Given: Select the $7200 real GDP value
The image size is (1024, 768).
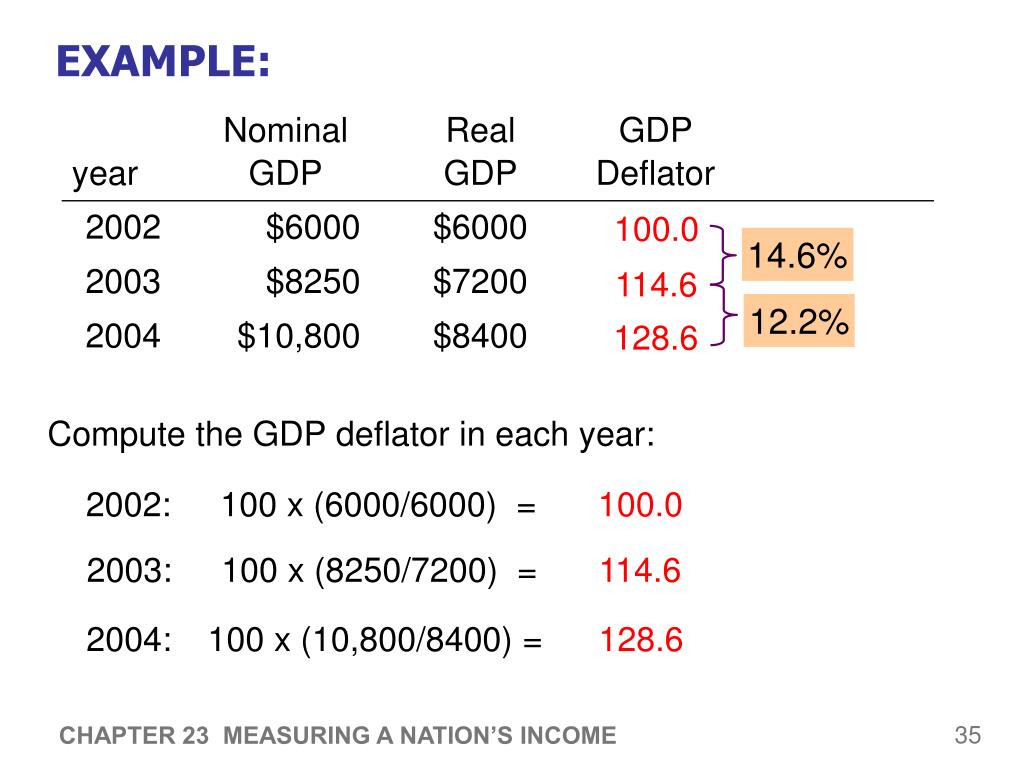Looking at the screenshot, I should pos(480,283).
